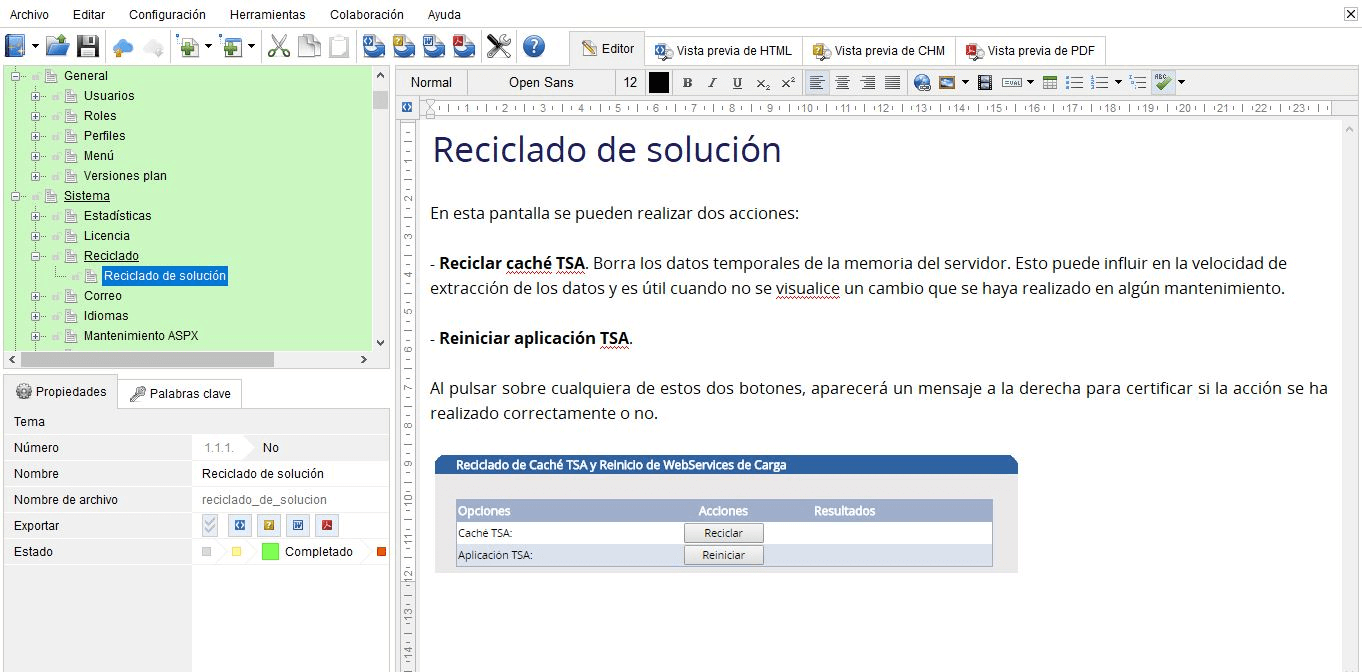Apply numbered list formatting
1362x672 pixels.
click(1099, 83)
